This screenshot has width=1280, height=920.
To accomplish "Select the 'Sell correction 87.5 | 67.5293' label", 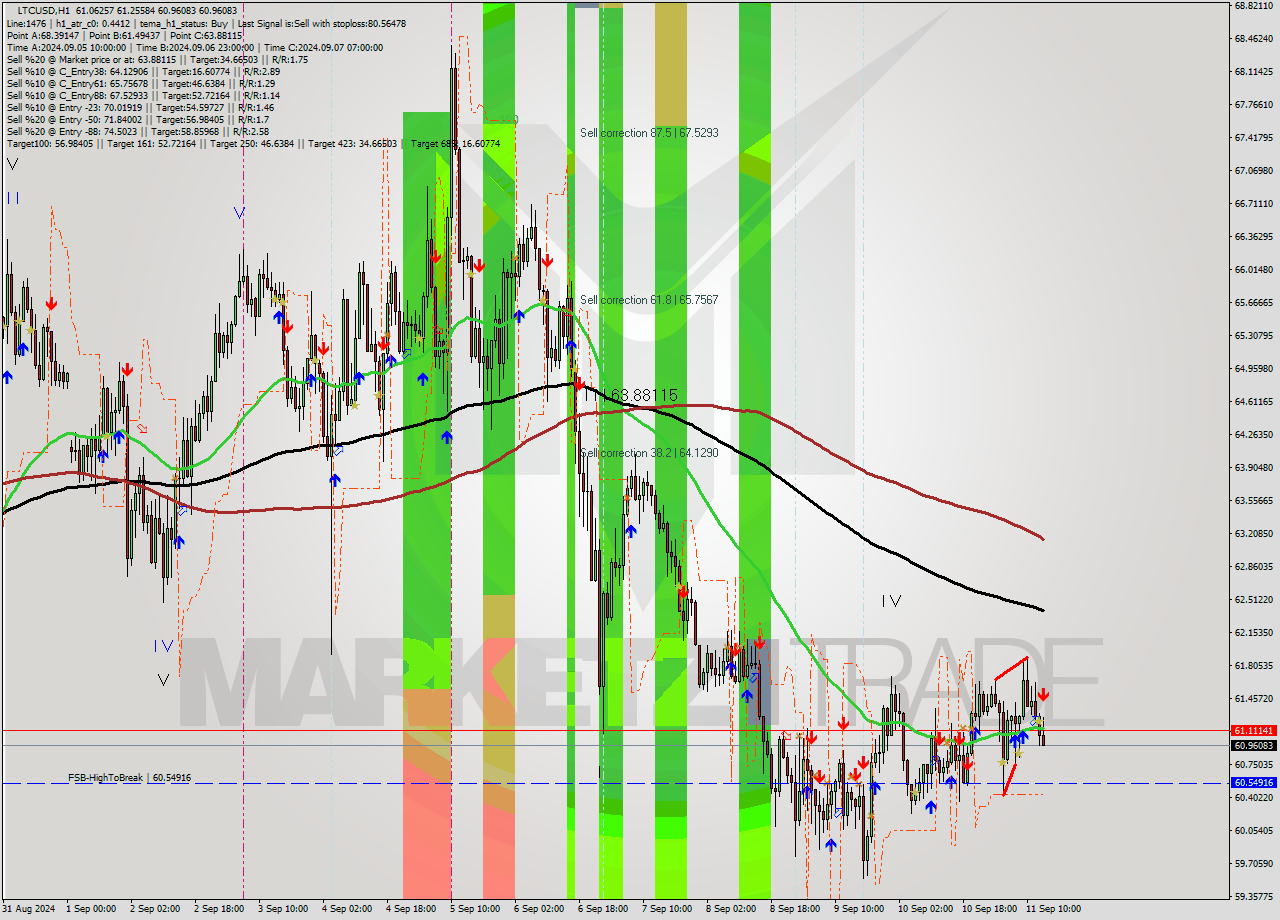I will pyautogui.click(x=649, y=133).
